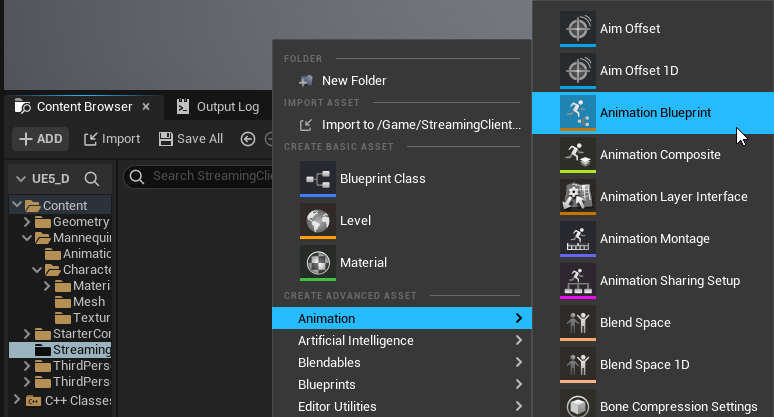Screen dimensions: 774x417
Task: Pick the Animation Montage icon
Action: [577, 237]
